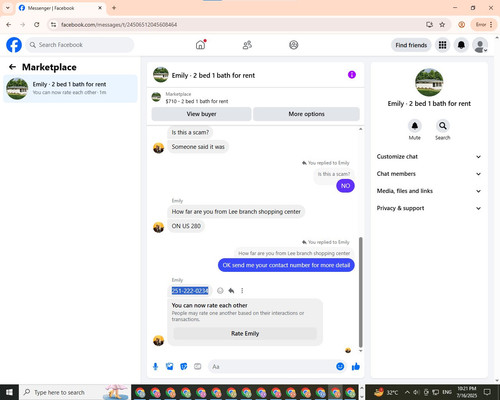The height and width of the screenshot is (400, 500).
Task: Bookmark this page with the star icon
Action: 442,25
